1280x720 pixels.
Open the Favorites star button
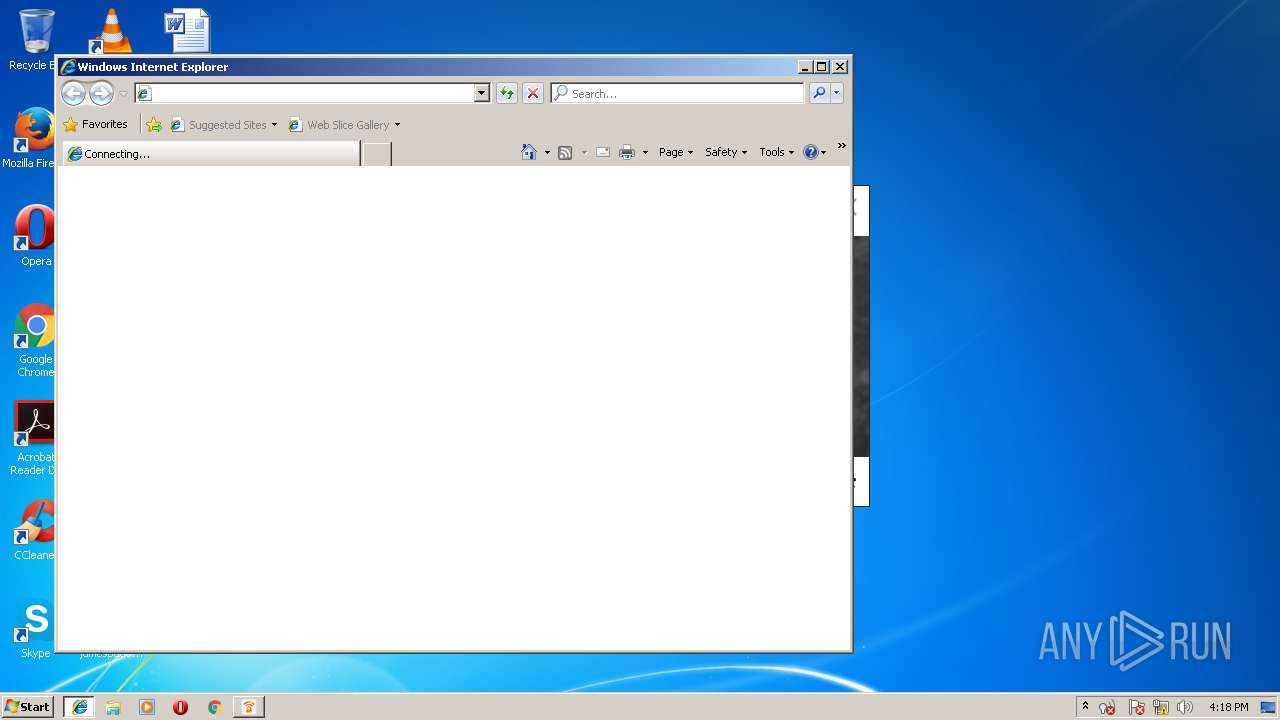[96, 125]
